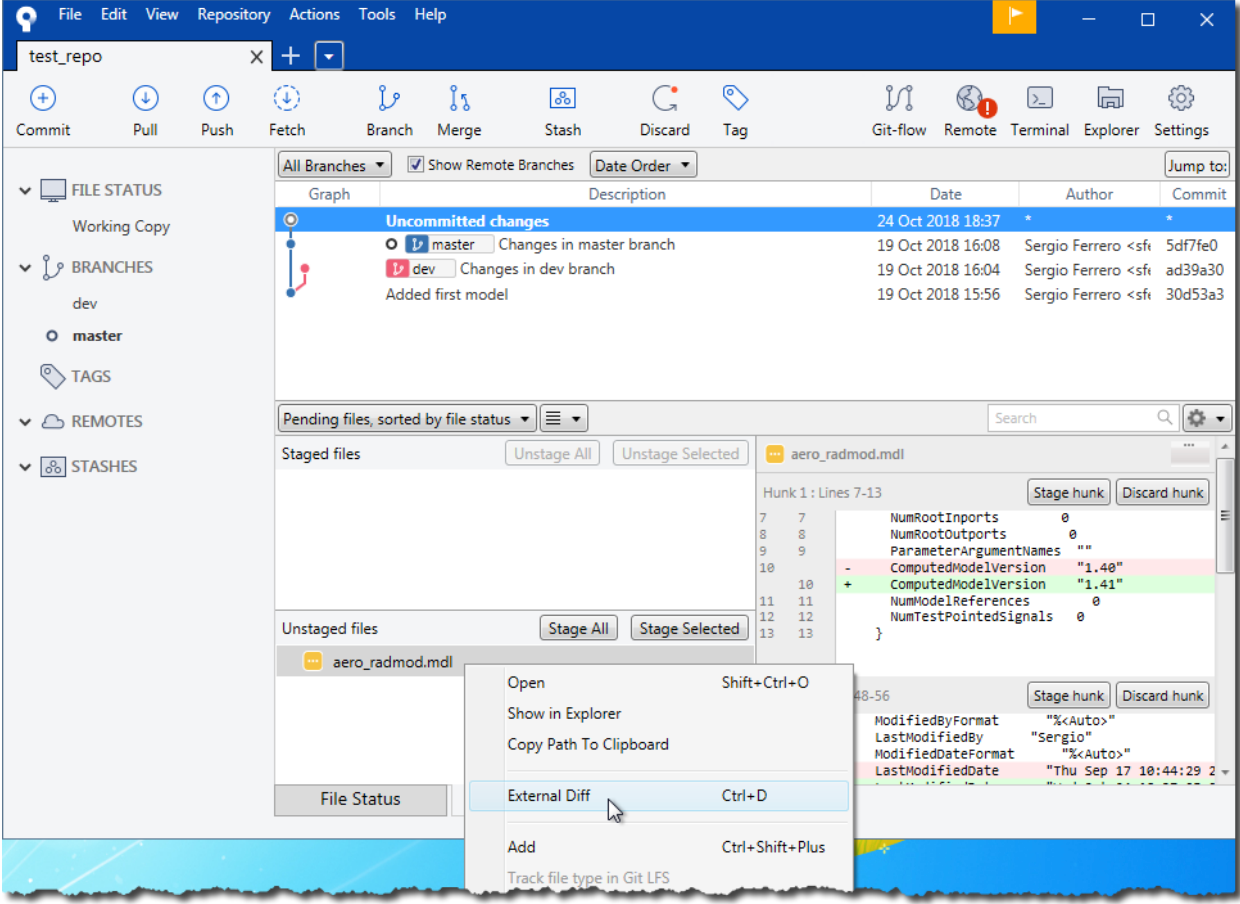Image resolution: width=1240 pixels, height=904 pixels.
Task: Open Git-flow from toolbar
Action: (x=899, y=98)
